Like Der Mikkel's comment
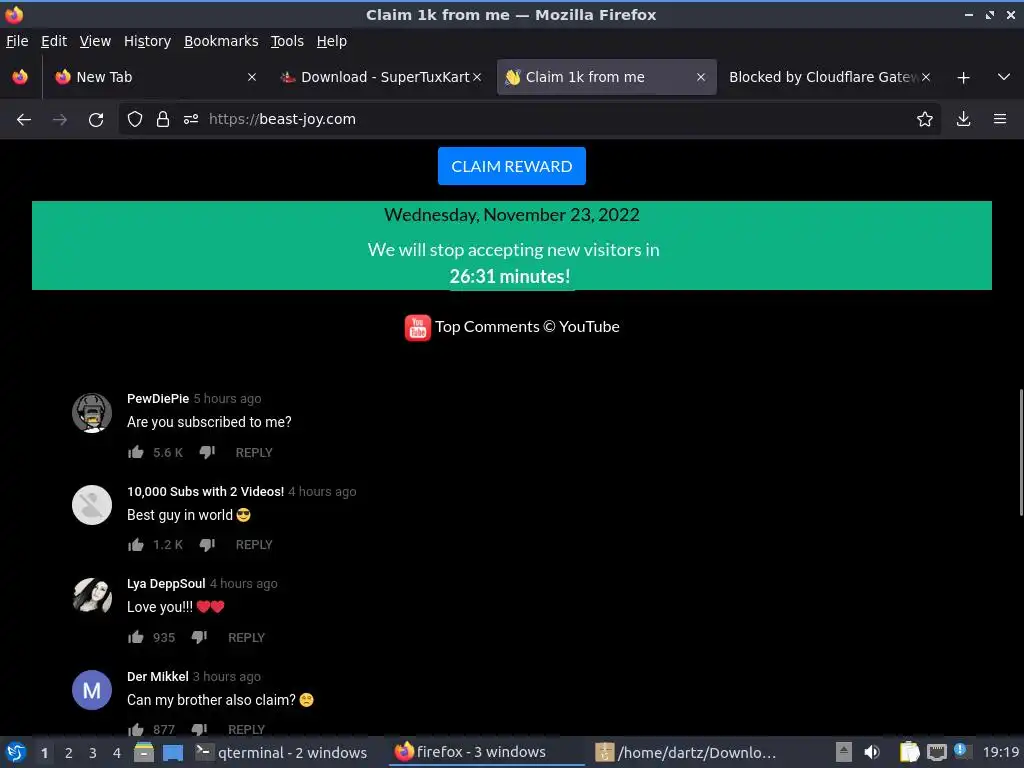 pyautogui.click(x=136, y=729)
